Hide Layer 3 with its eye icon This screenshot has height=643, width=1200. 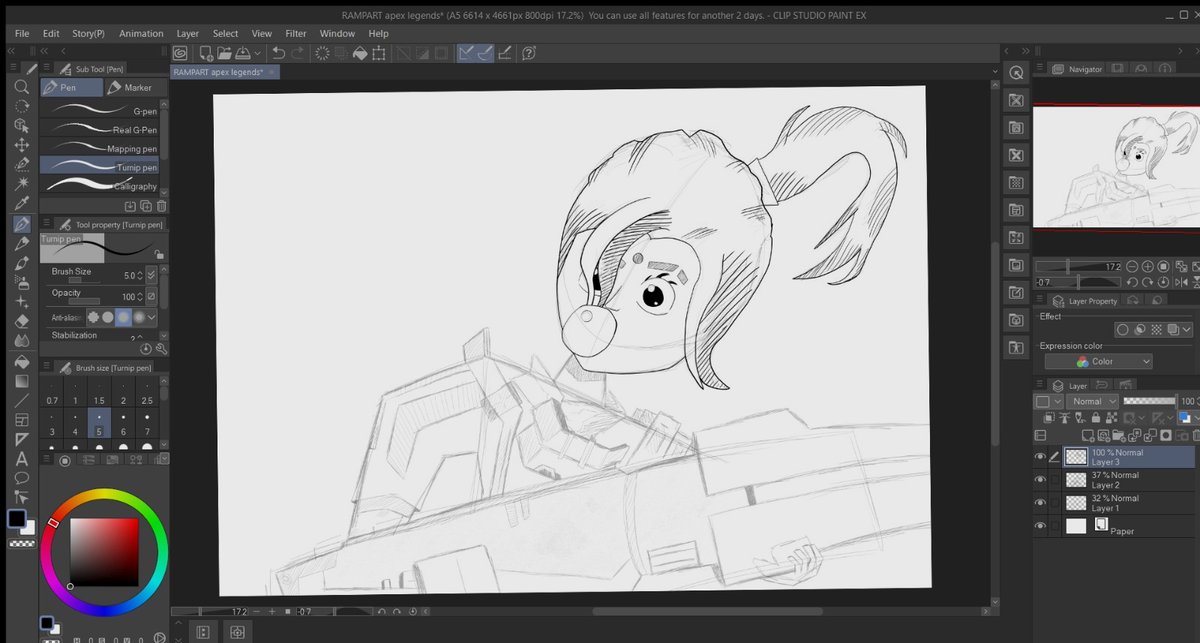(x=1041, y=457)
